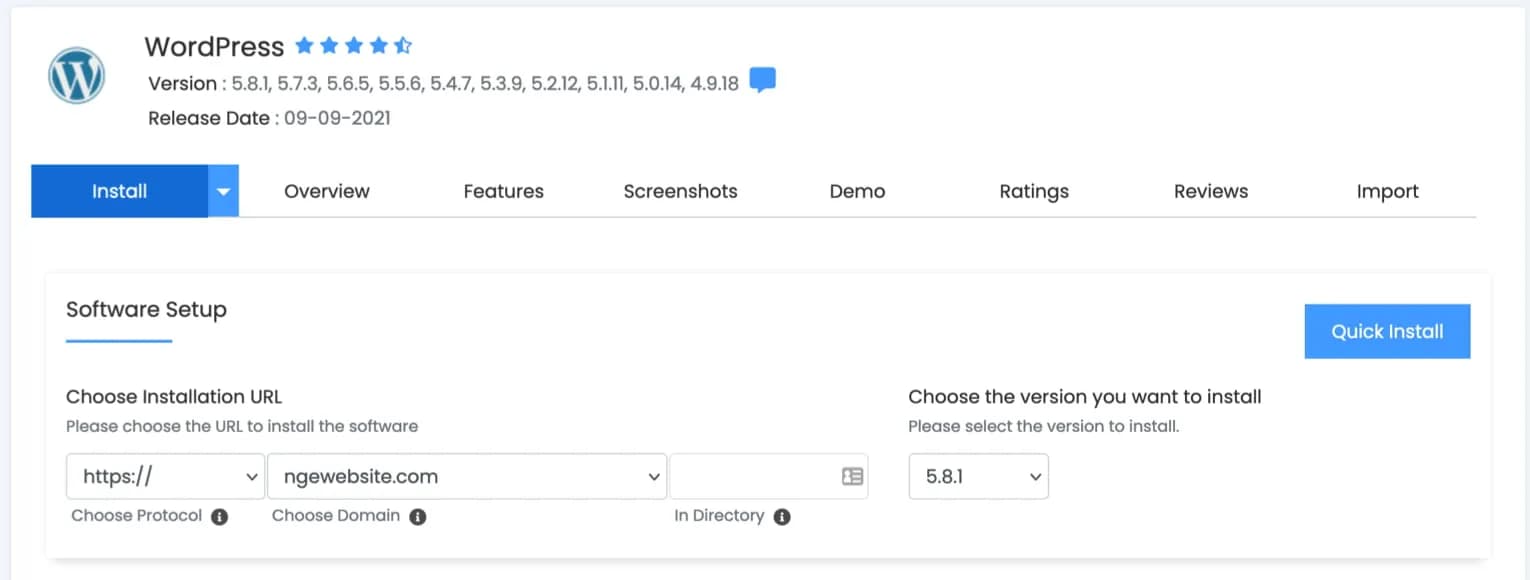Click info icon beside Choose Protocol

220,517
